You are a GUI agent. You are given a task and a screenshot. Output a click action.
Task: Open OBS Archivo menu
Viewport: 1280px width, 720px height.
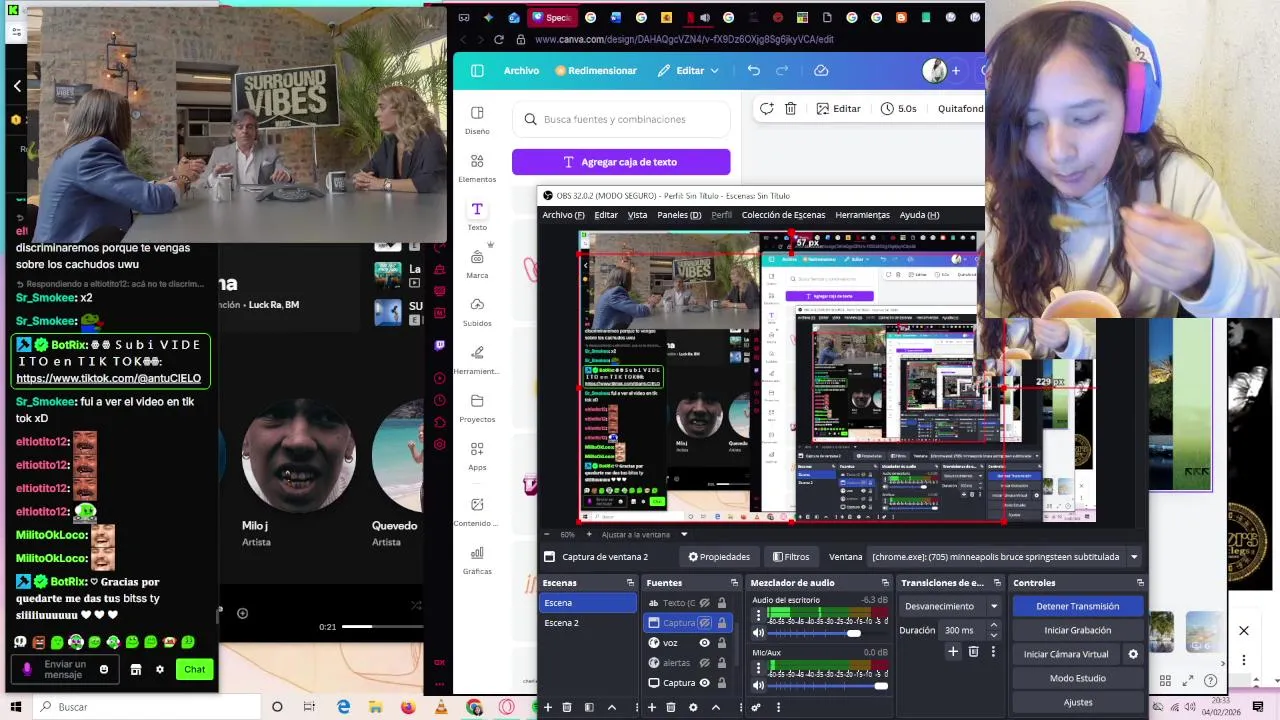[x=563, y=215]
